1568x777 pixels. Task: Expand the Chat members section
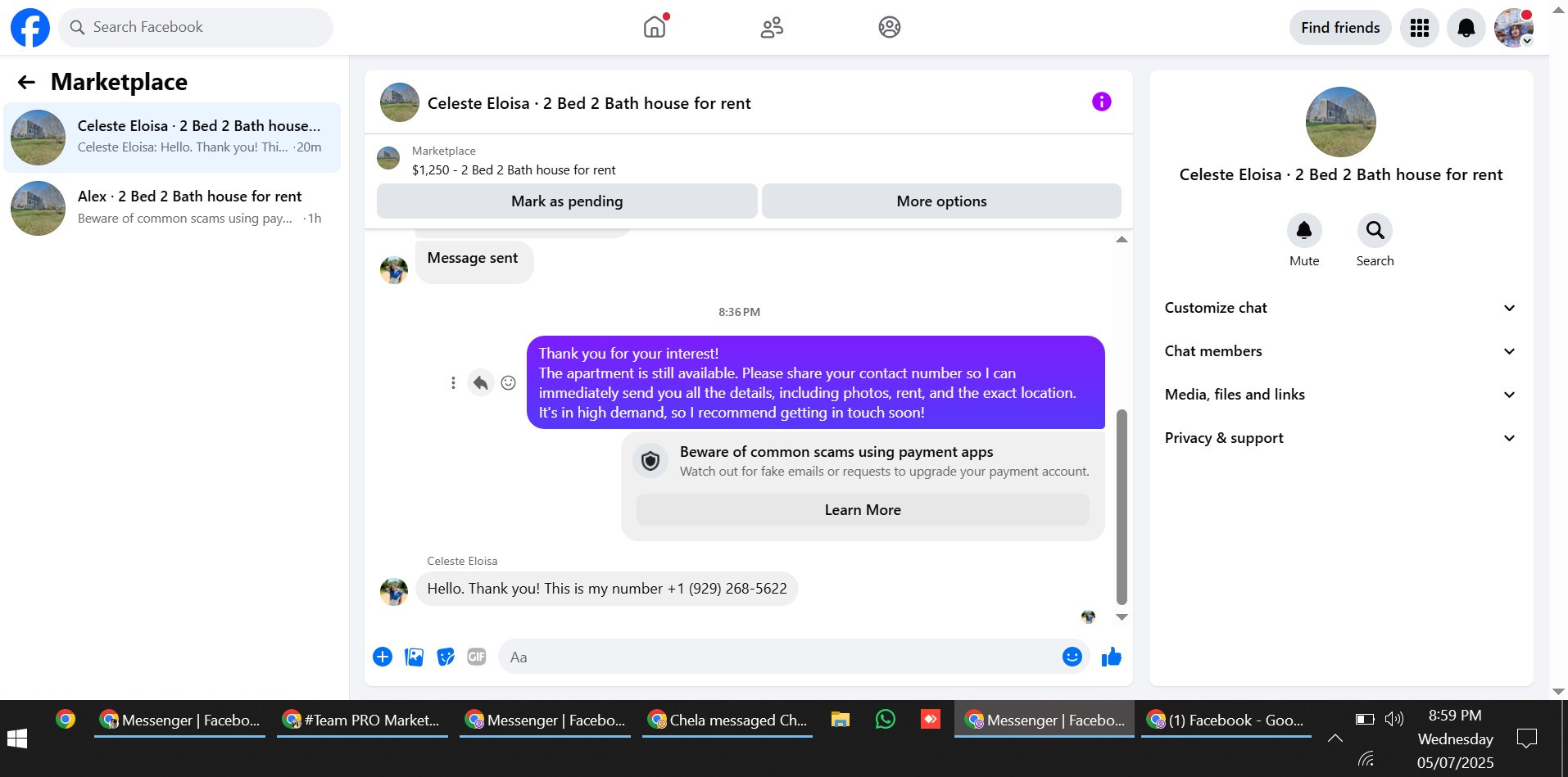click(1340, 351)
